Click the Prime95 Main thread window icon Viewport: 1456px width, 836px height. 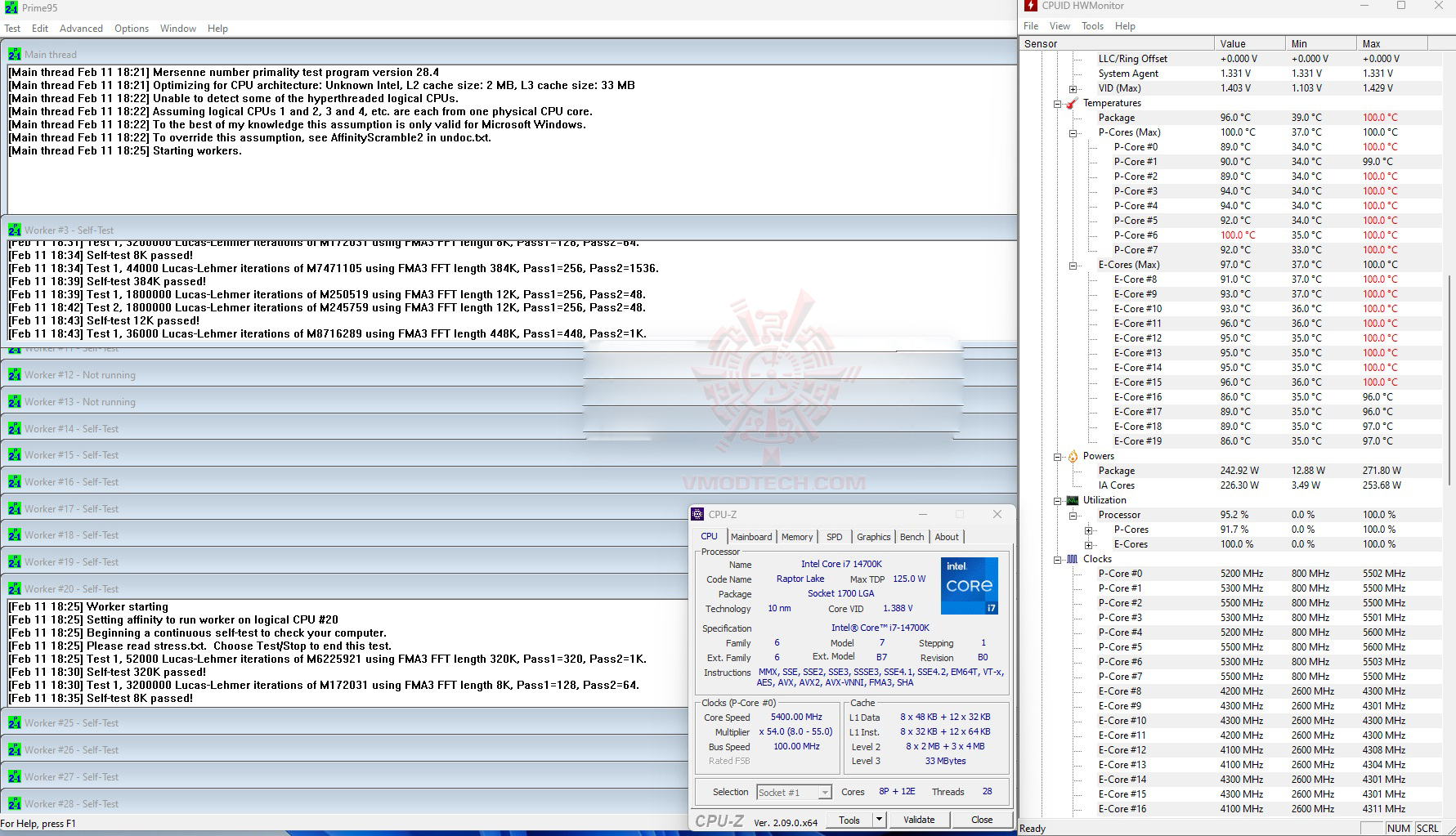point(15,54)
